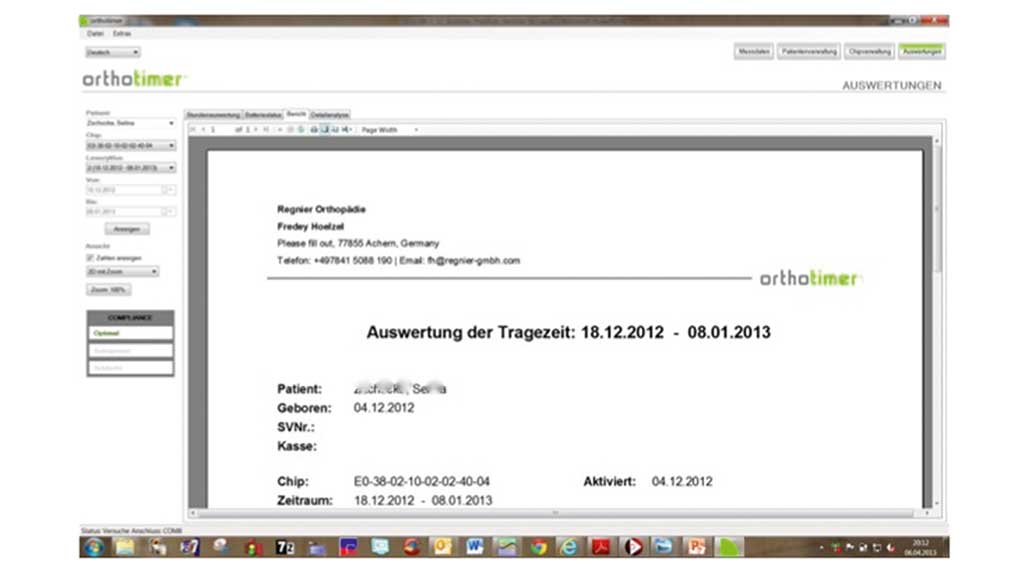1024x576 pixels.
Task: Switch to the Detailanalyse tab
Action: coord(330,115)
